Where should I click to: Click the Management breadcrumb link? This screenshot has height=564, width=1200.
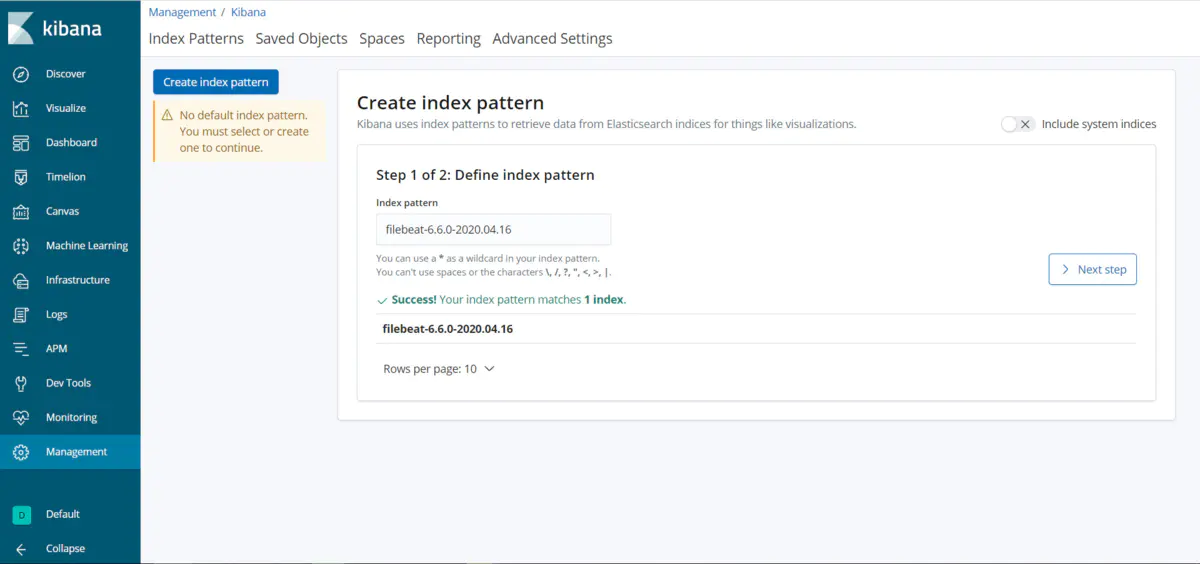point(182,12)
